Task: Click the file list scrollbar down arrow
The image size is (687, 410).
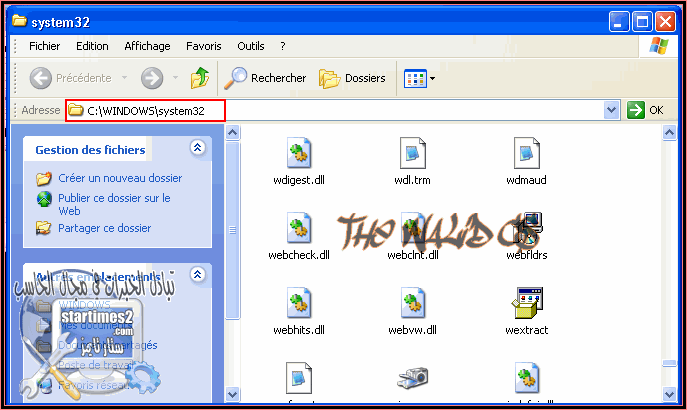Action: 669,394
